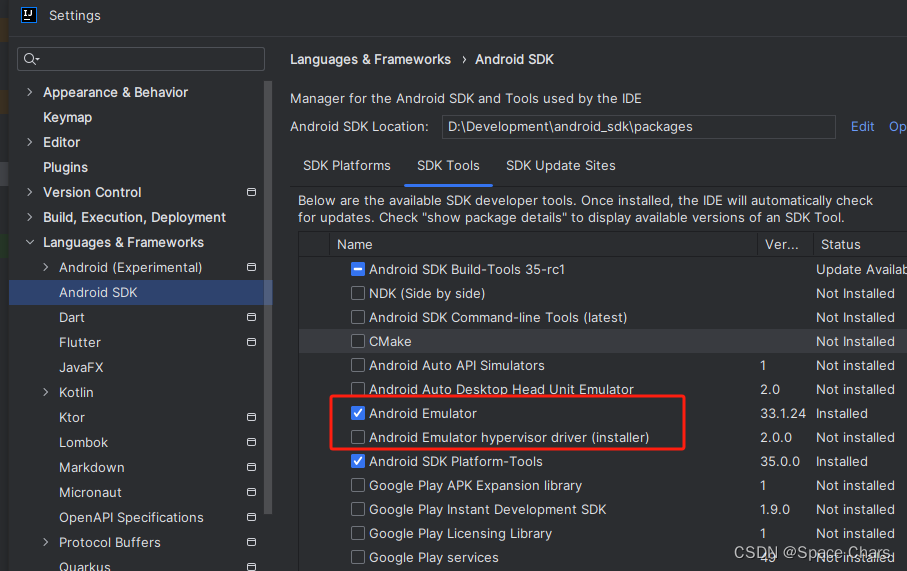Open Flutter settings page
907x571 pixels.
click(x=80, y=342)
